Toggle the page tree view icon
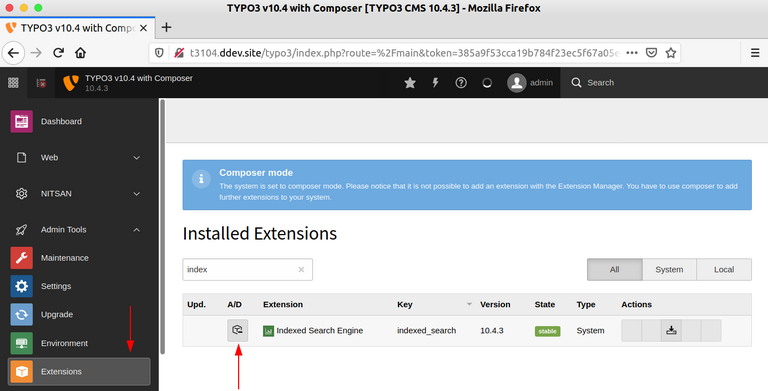768x391 pixels. point(42,83)
